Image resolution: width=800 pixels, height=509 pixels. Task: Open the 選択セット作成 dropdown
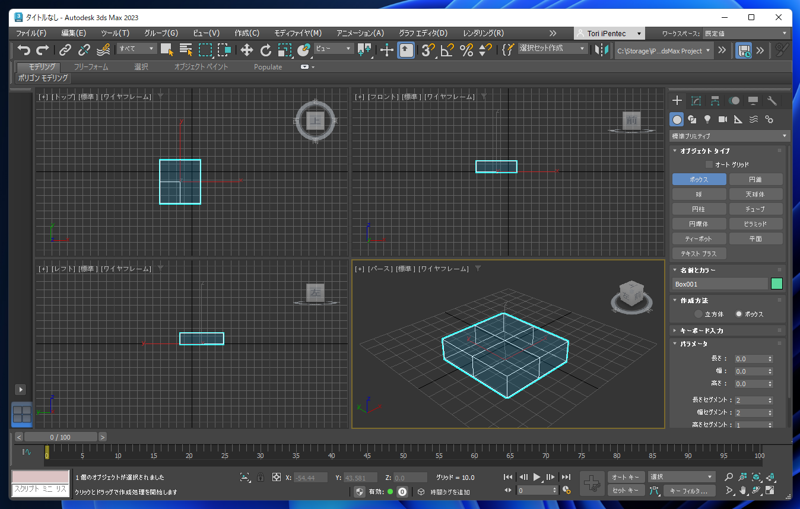(x=552, y=48)
